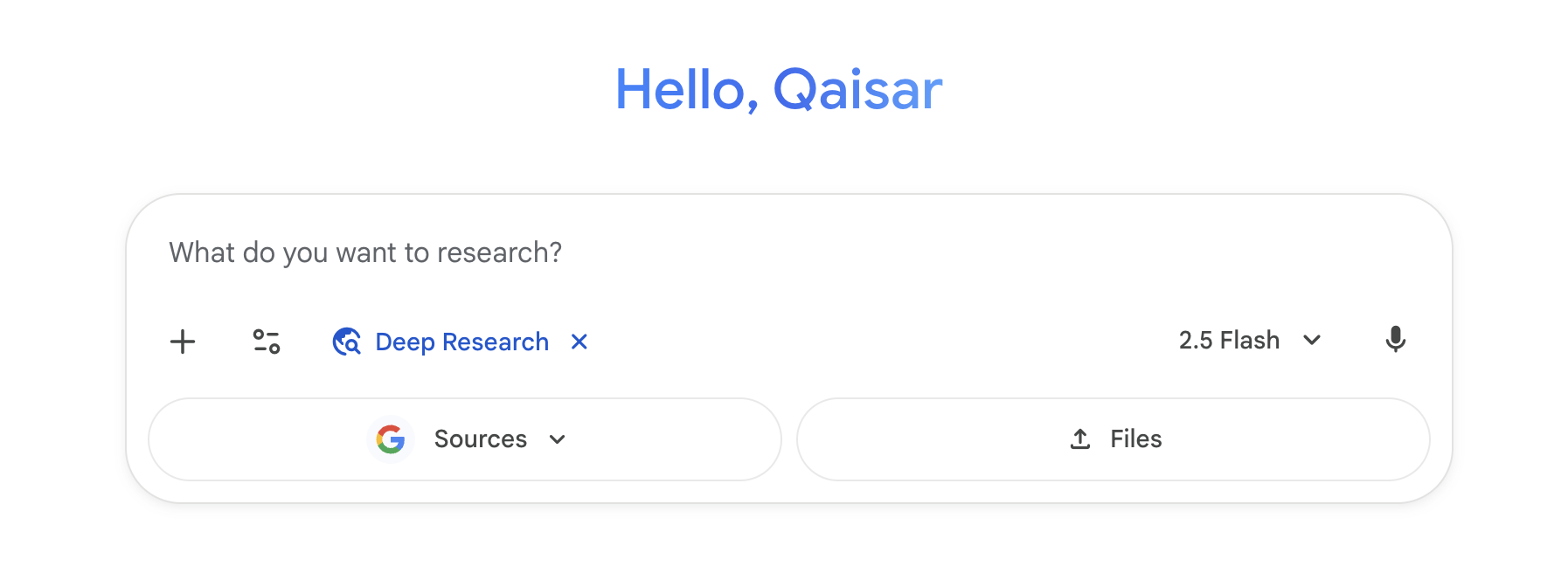Image resolution: width=1568 pixels, height=580 pixels.
Task: Click the upload arrow icon on the Files button
Action: (x=1079, y=439)
